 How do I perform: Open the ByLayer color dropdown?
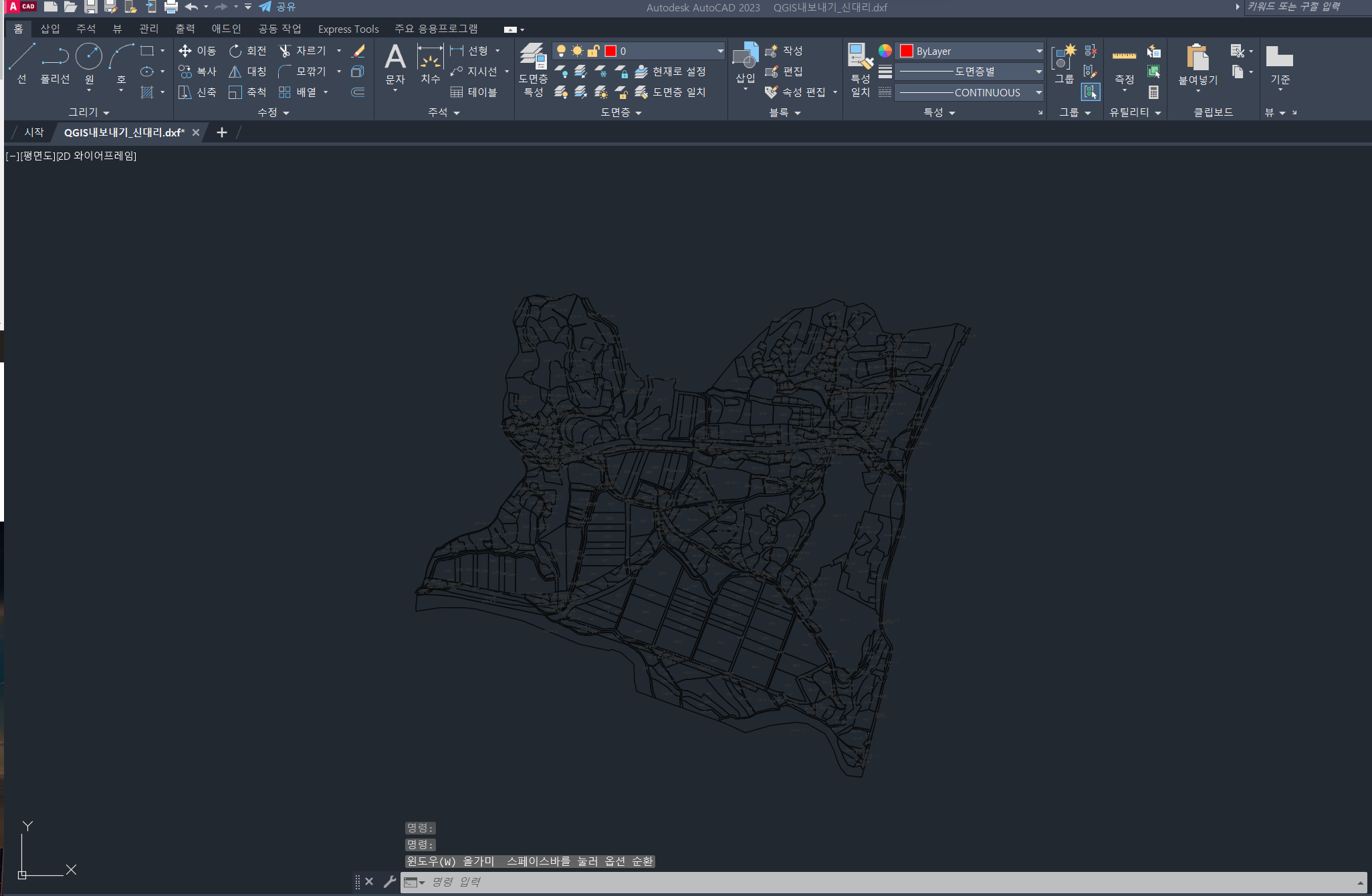[1038, 51]
